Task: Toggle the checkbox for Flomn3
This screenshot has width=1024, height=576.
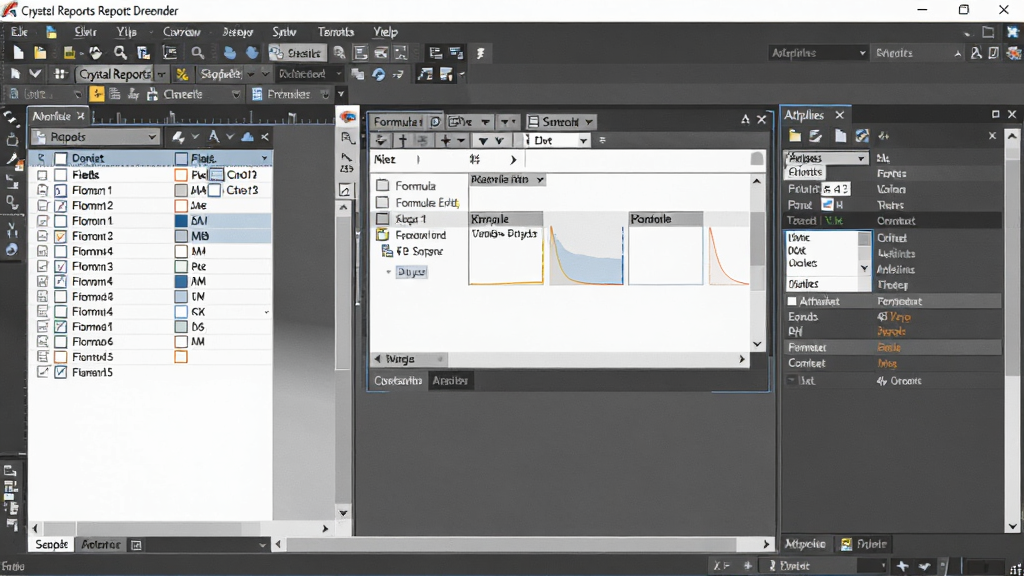Action: tap(61, 266)
